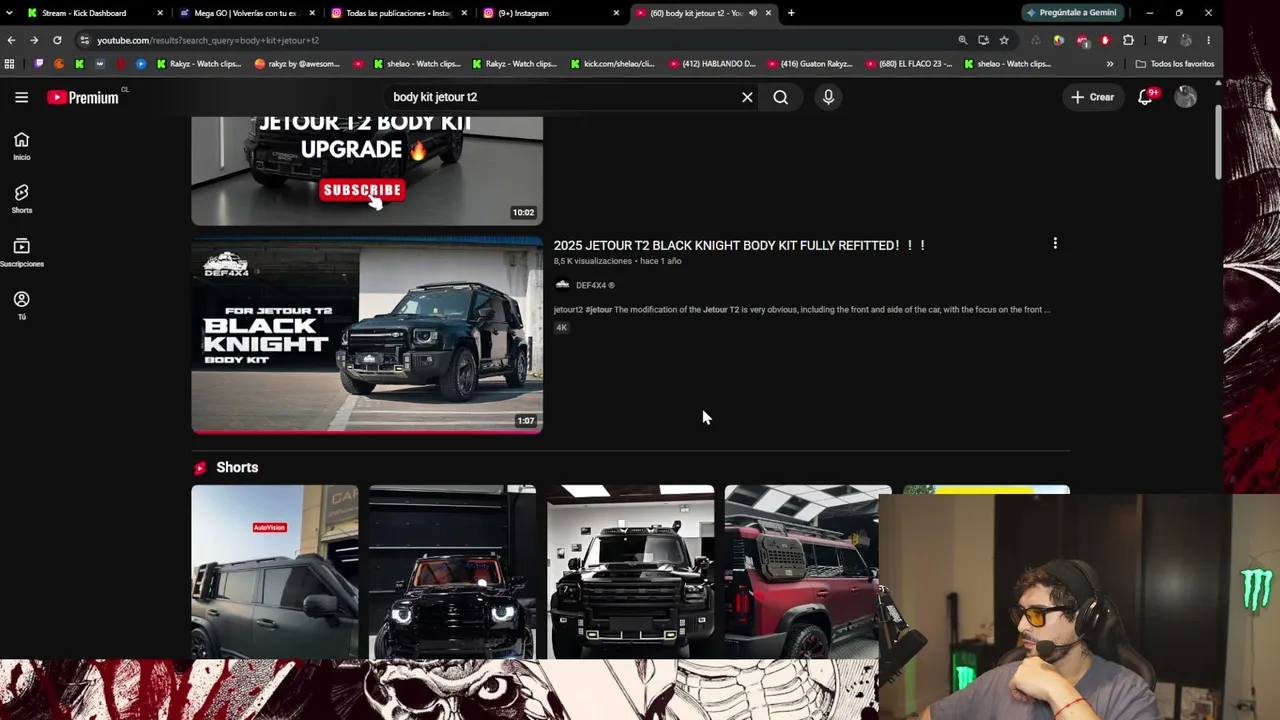The width and height of the screenshot is (1280, 720).
Task: Open the Todos los favoritos folder
Action: coord(1175,64)
